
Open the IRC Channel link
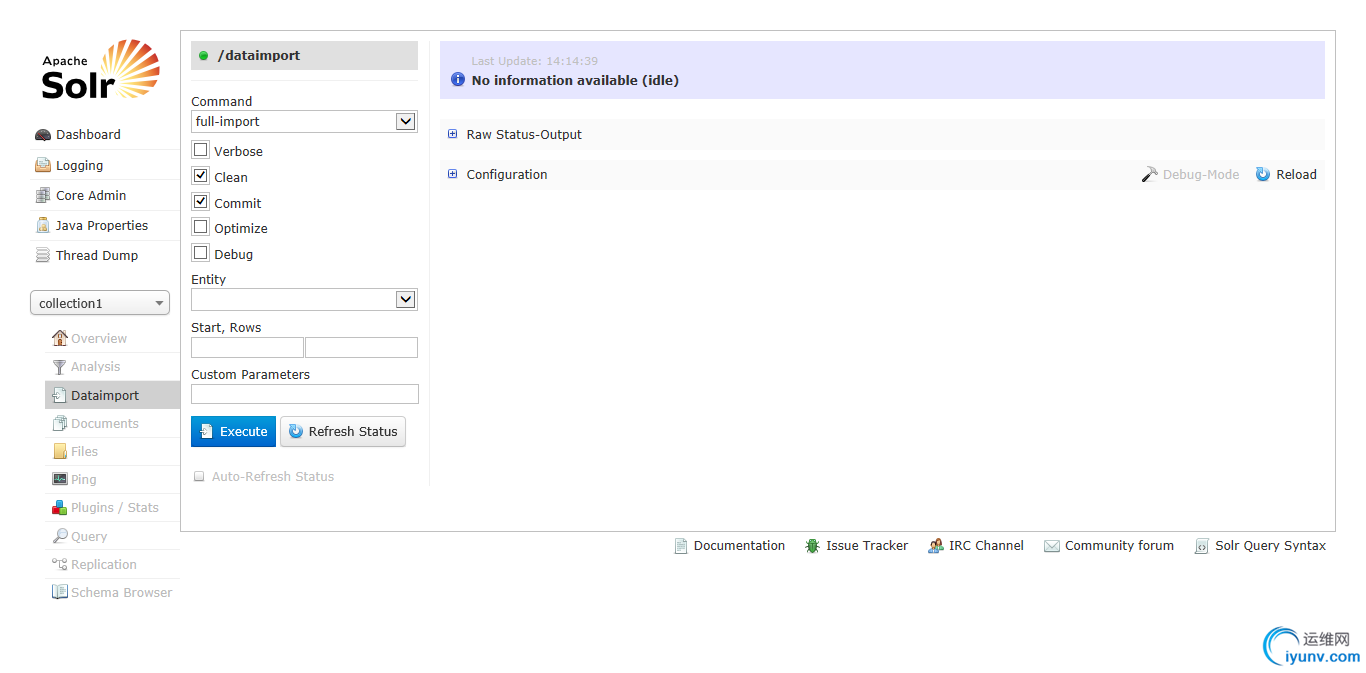coord(986,546)
